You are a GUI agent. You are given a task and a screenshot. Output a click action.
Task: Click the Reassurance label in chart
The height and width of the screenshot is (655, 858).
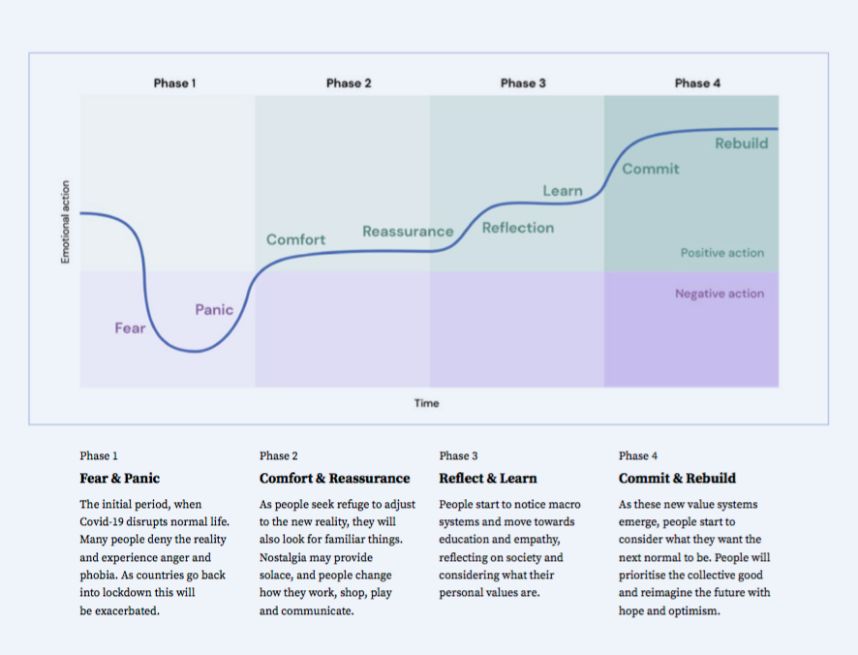(408, 231)
